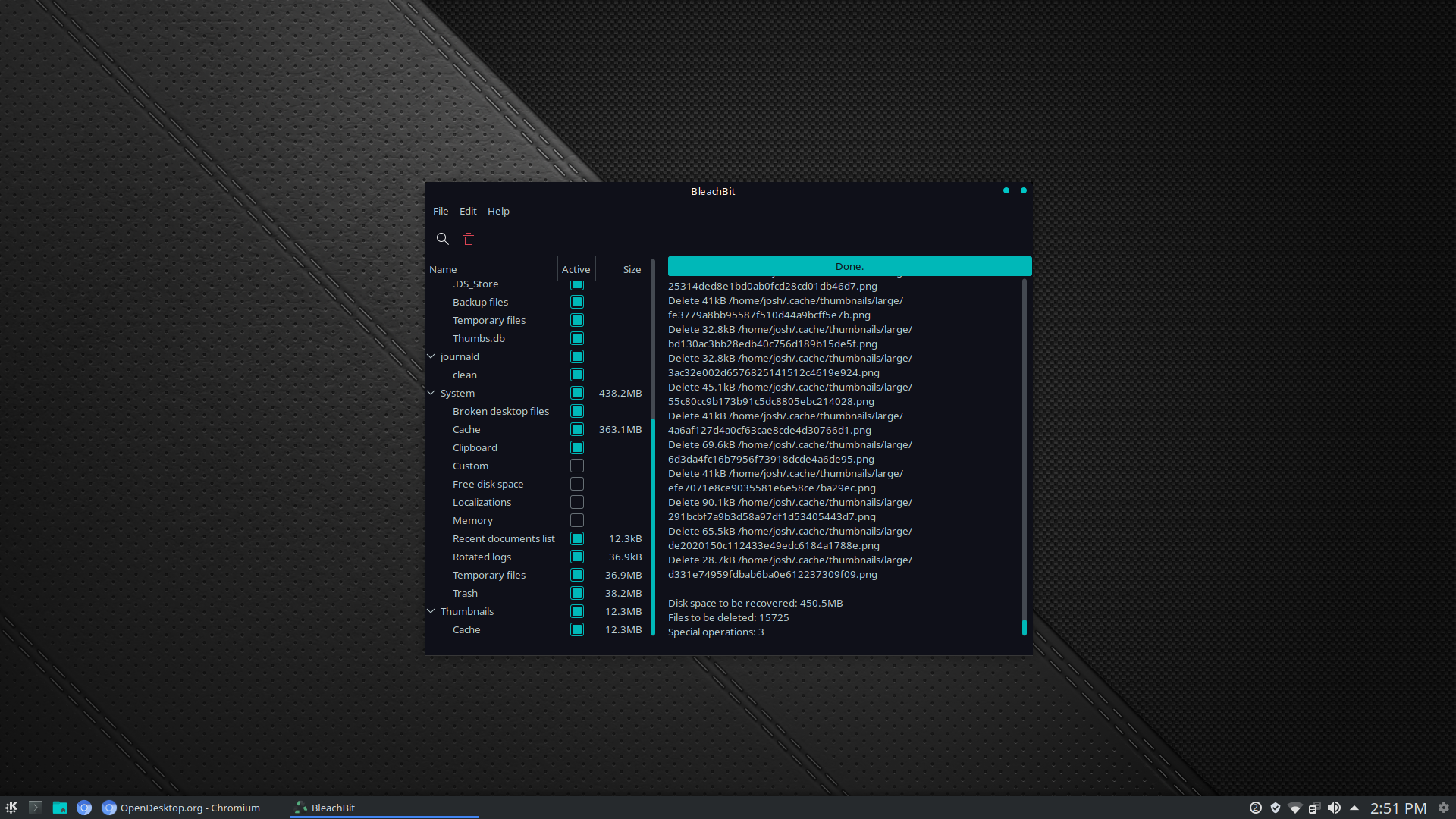Uncheck the Clipboard checkbox
The height and width of the screenshot is (819, 1456).
click(x=577, y=447)
